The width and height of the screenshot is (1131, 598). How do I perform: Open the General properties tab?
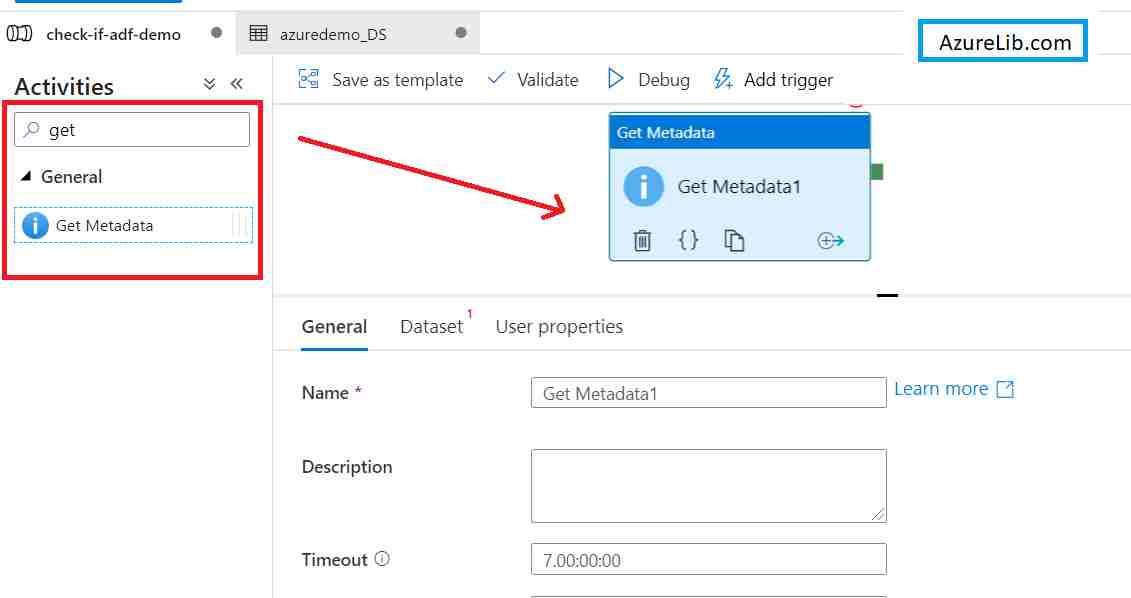coord(335,327)
